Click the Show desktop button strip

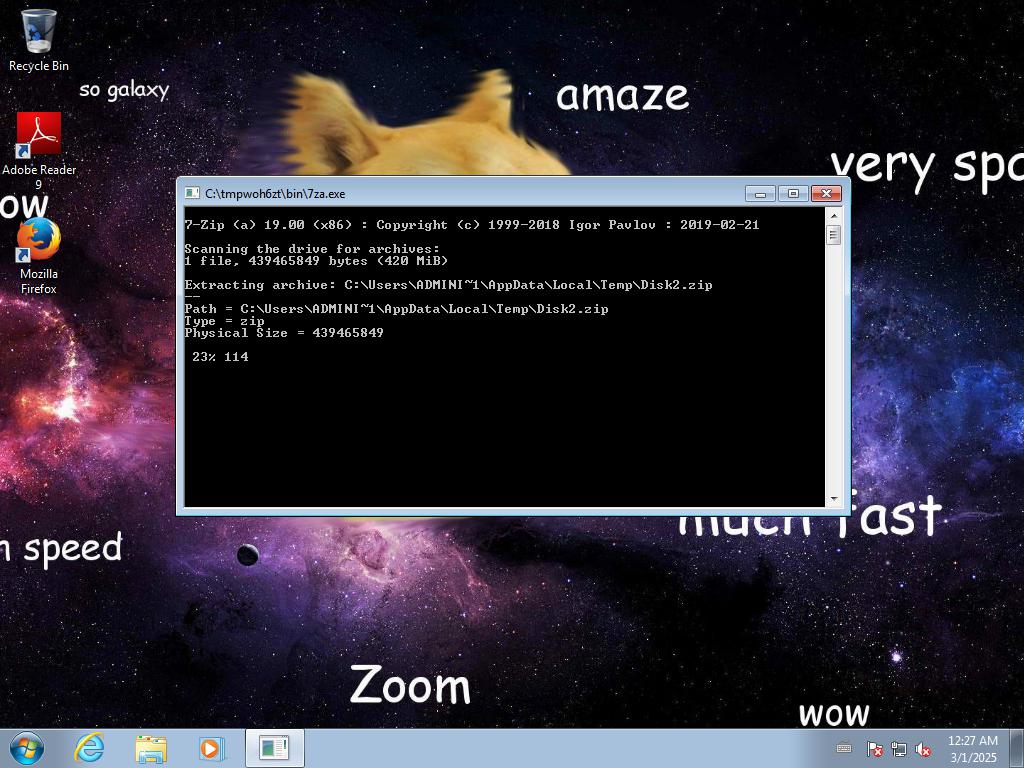pos(1016,748)
